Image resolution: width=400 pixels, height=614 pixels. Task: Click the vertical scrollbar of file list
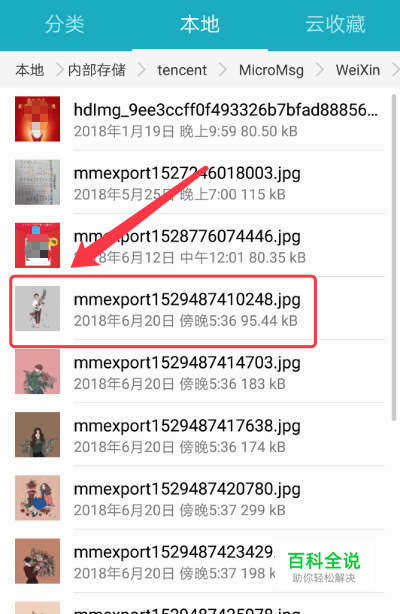tap(394, 257)
